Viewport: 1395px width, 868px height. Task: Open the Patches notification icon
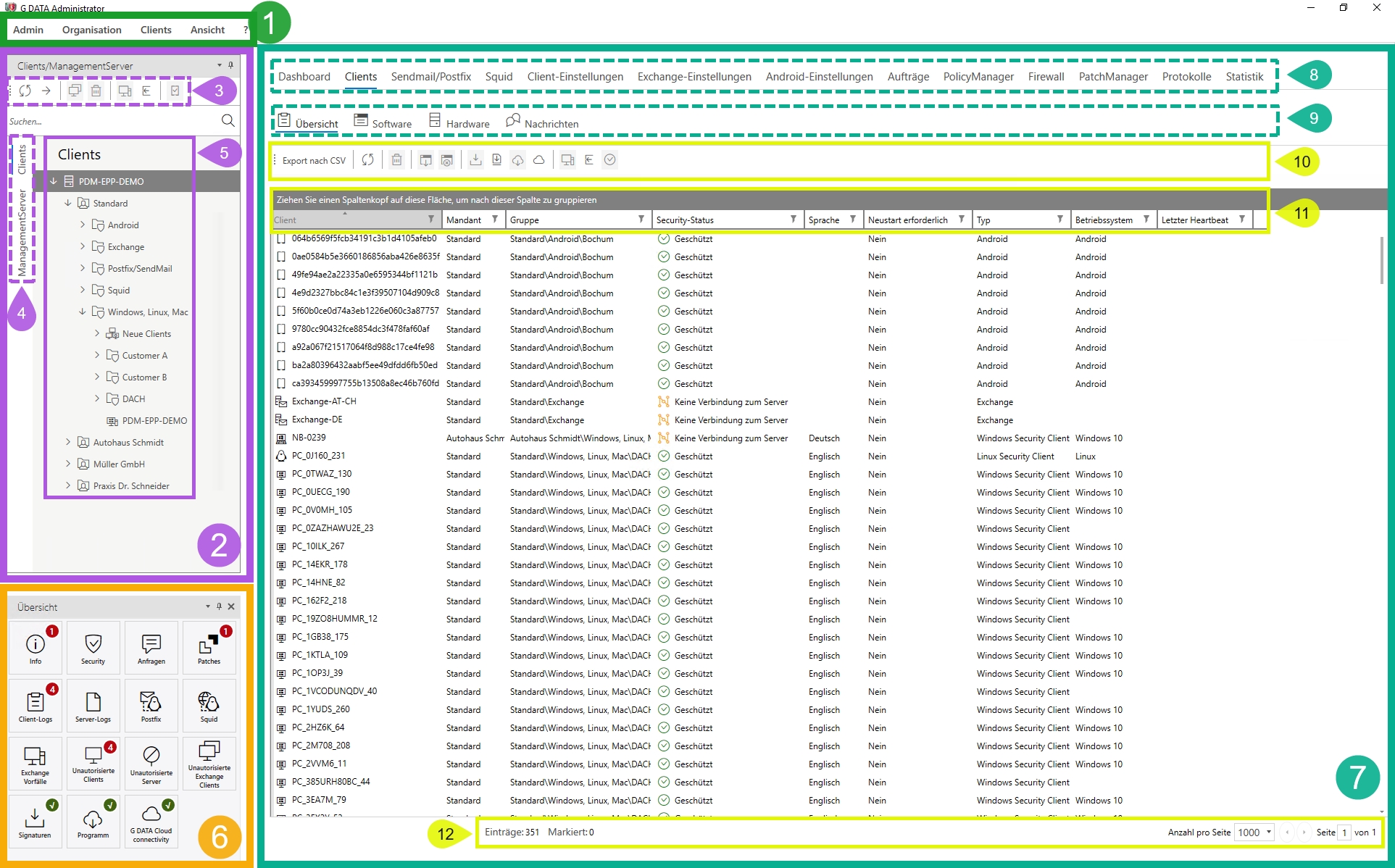210,648
